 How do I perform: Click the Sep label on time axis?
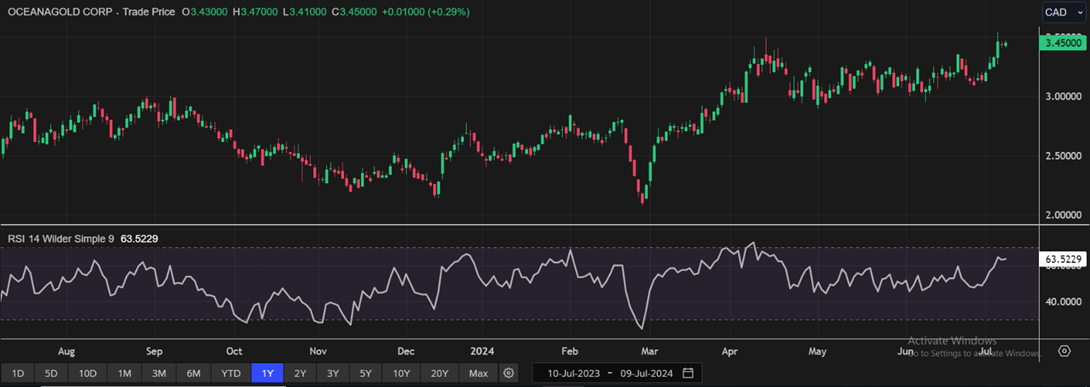(x=154, y=352)
